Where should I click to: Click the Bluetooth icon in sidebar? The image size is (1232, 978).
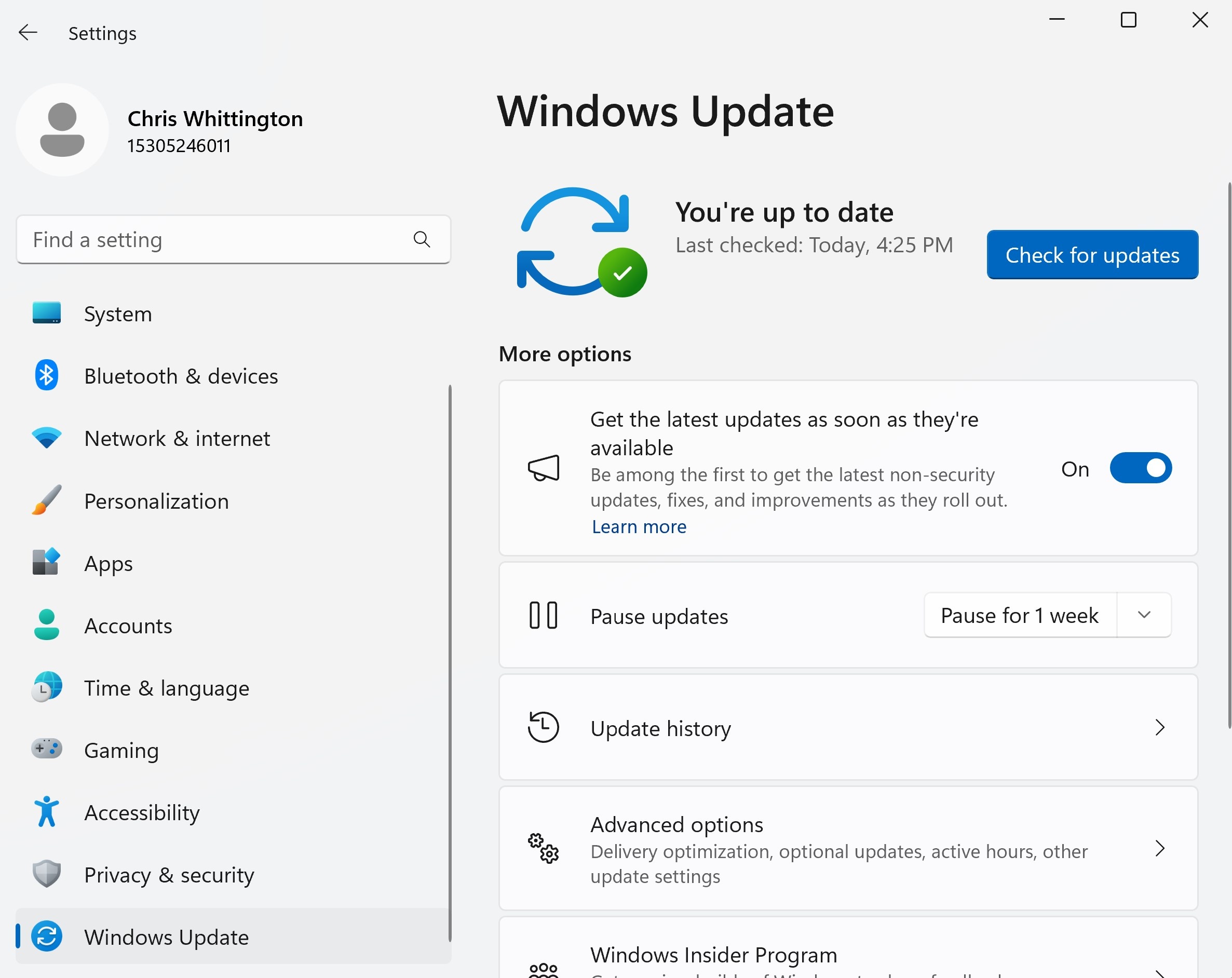tap(46, 375)
